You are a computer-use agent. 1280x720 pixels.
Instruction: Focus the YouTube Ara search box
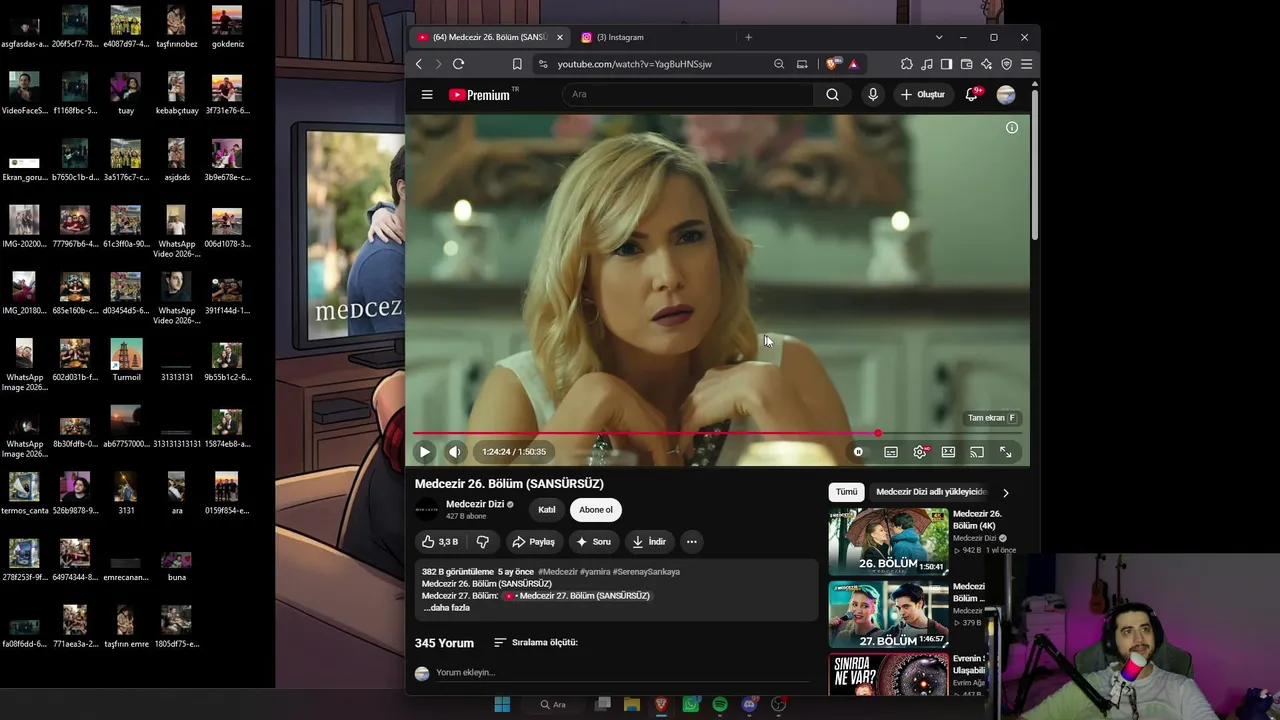[x=688, y=95]
